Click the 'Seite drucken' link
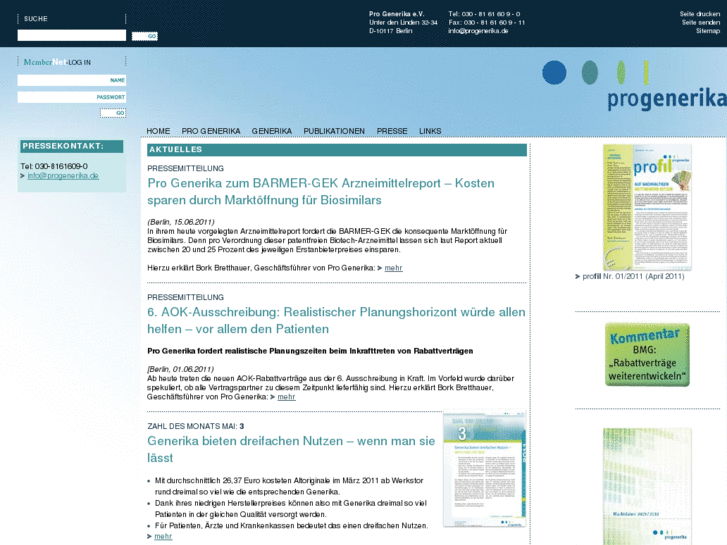727x545 pixels. coord(700,14)
